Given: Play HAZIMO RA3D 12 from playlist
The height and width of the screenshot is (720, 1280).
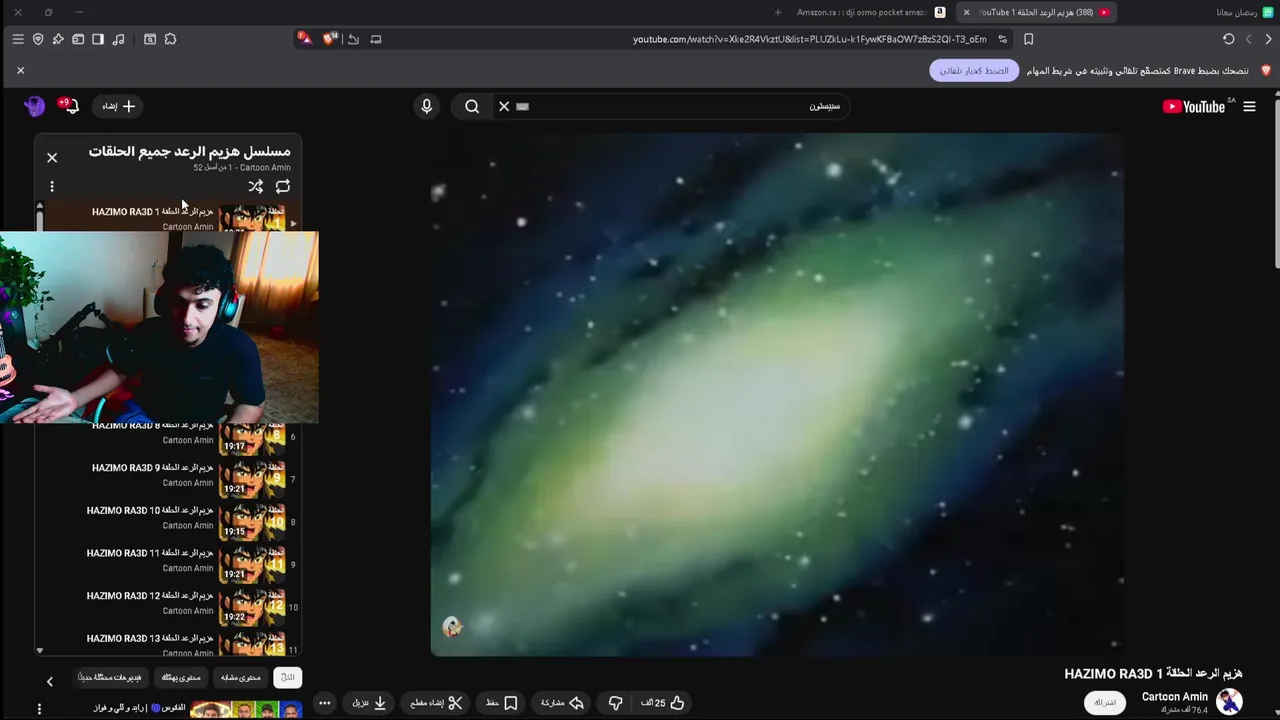Looking at the screenshot, I should point(168,607).
